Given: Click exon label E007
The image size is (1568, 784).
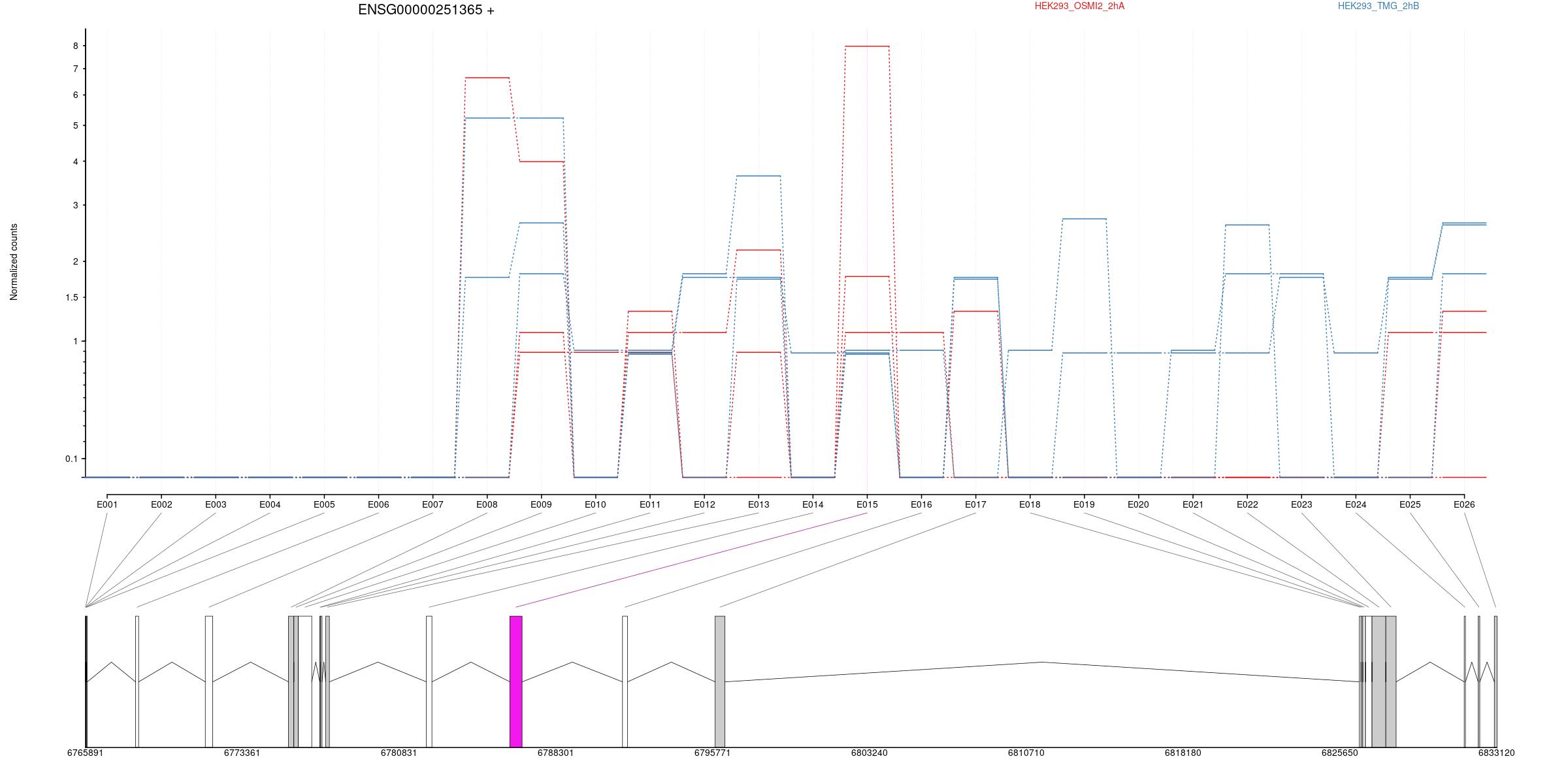Looking at the screenshot, I should [x=433, y=504].
